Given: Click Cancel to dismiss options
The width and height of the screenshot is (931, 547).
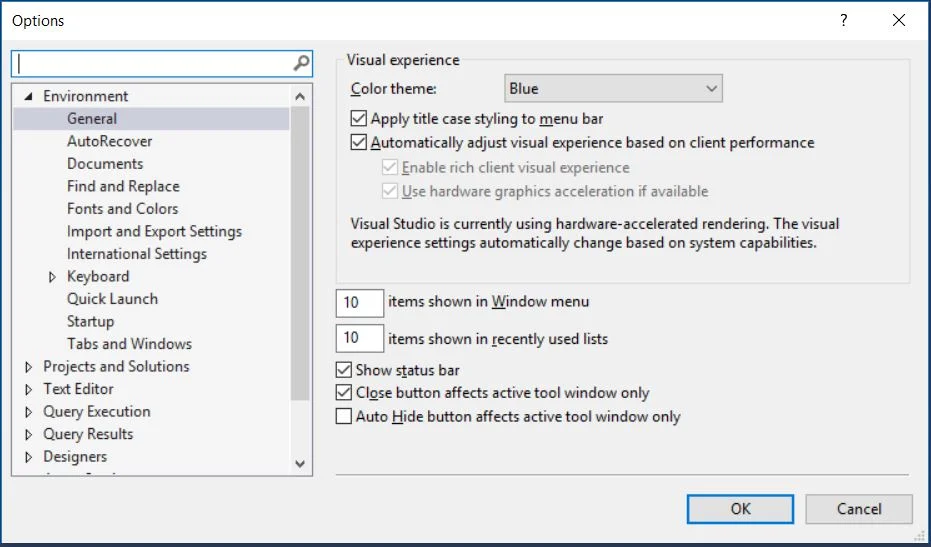Looking at the screenshot, I should click(859, 509).
